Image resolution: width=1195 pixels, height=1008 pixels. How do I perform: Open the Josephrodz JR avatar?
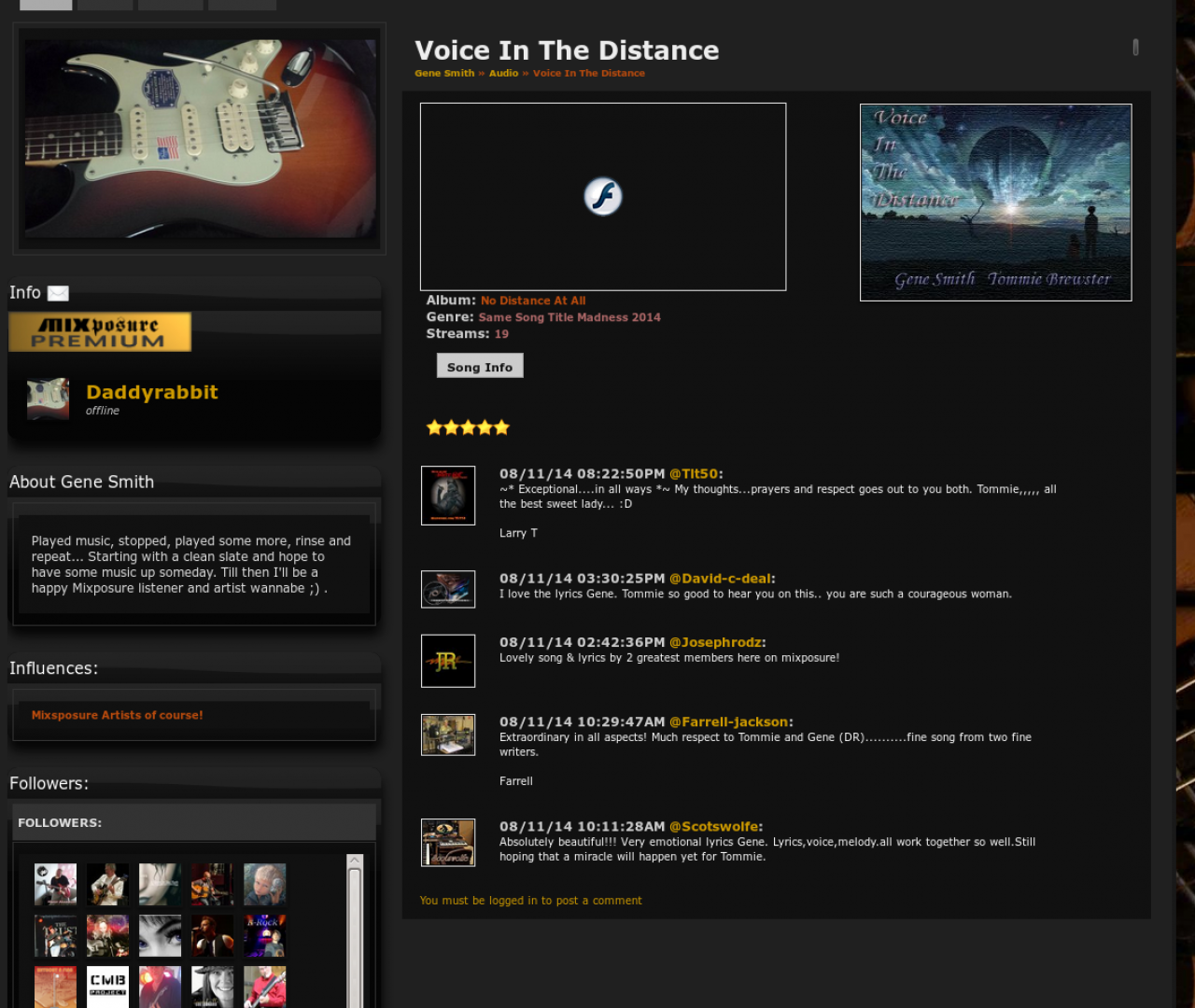click(x=448, y=661)
